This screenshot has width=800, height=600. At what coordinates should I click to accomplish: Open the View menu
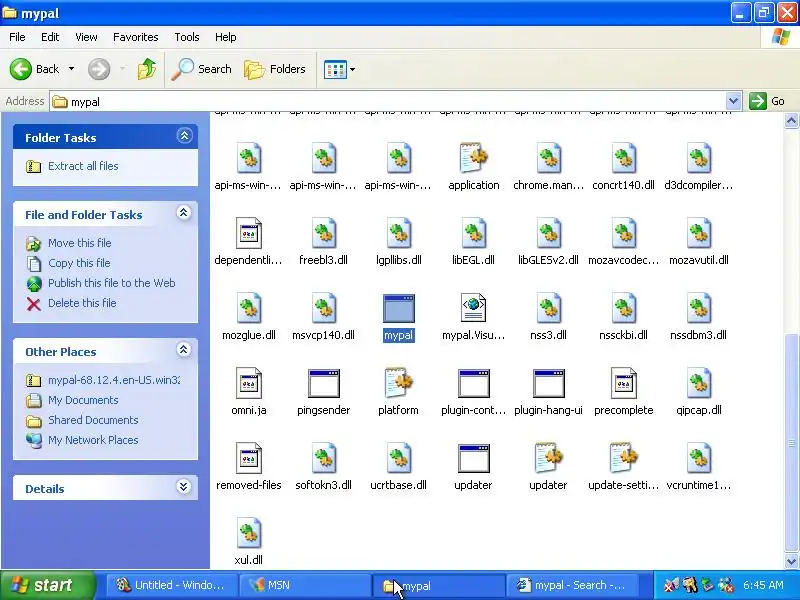click(86, 37)
